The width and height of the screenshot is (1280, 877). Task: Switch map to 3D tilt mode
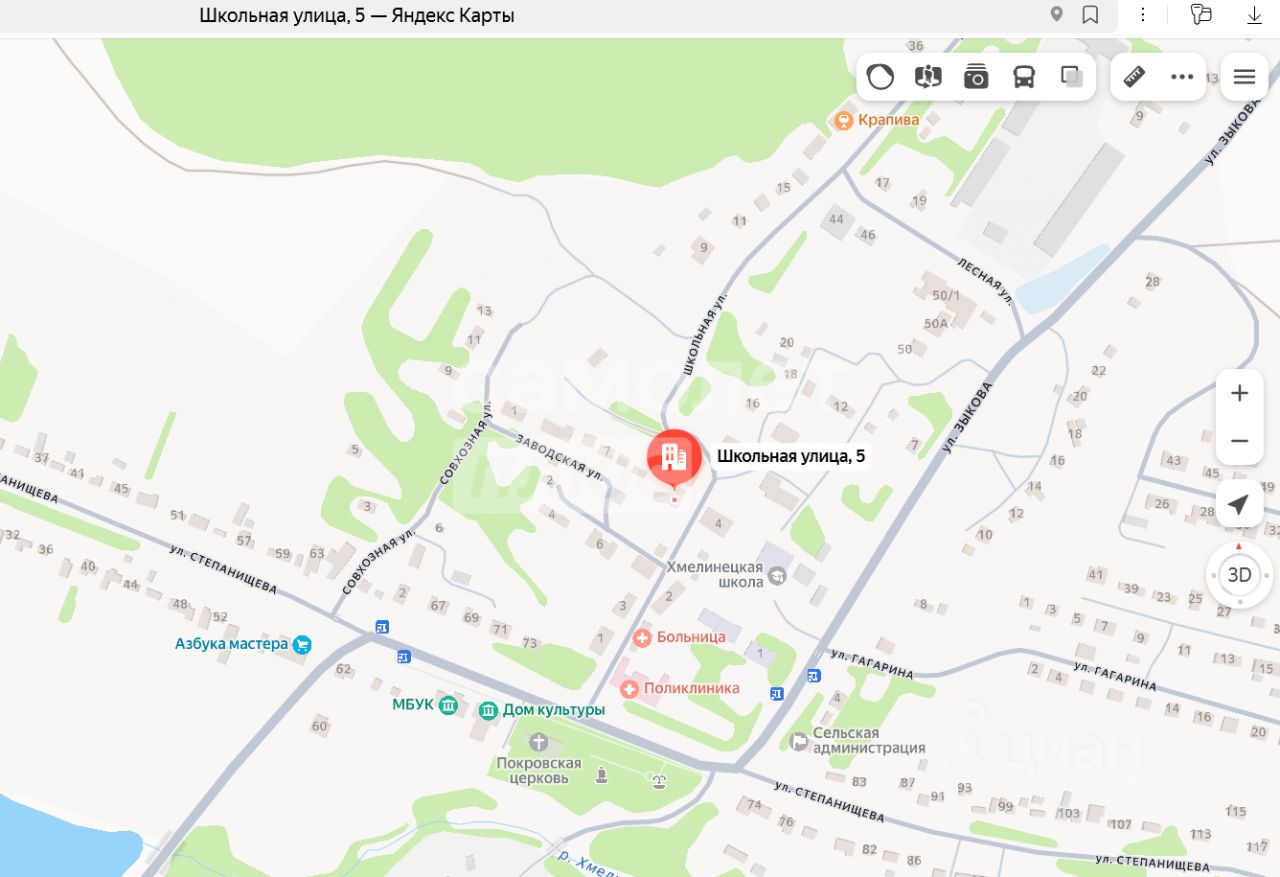(1239, 575)
